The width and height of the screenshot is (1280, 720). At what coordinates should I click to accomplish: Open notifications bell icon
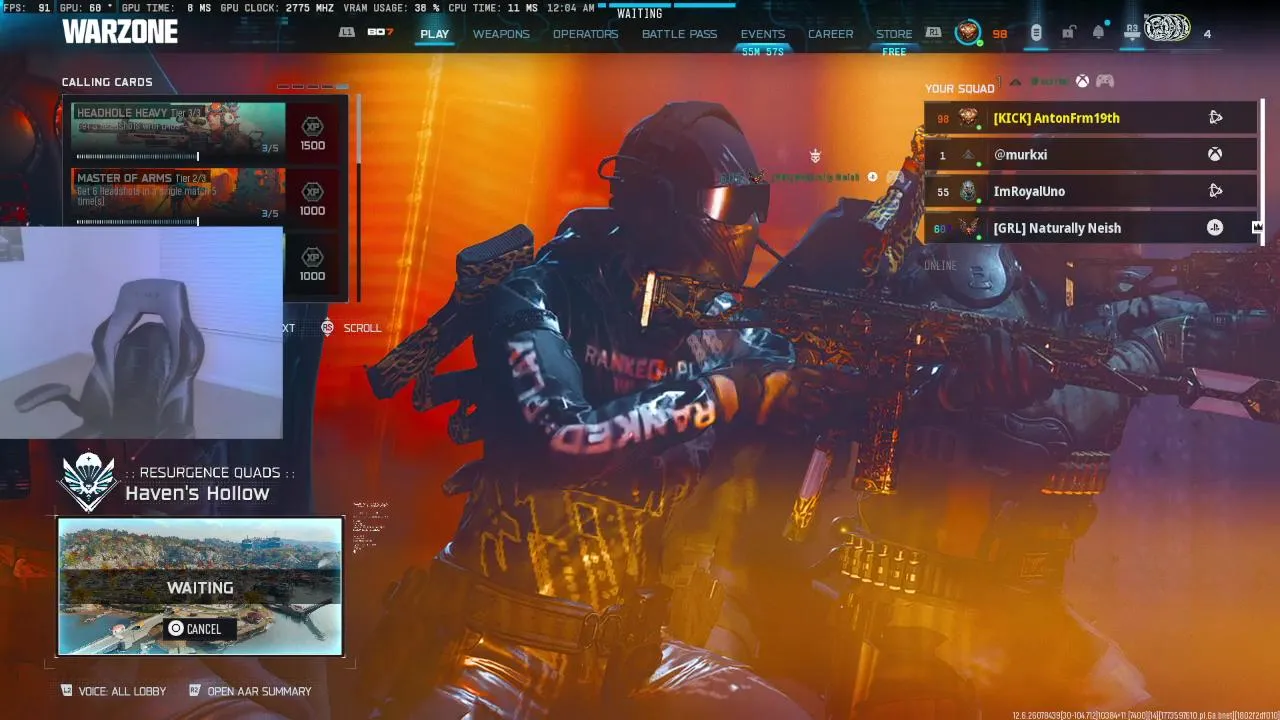(x=1098, y=33)
